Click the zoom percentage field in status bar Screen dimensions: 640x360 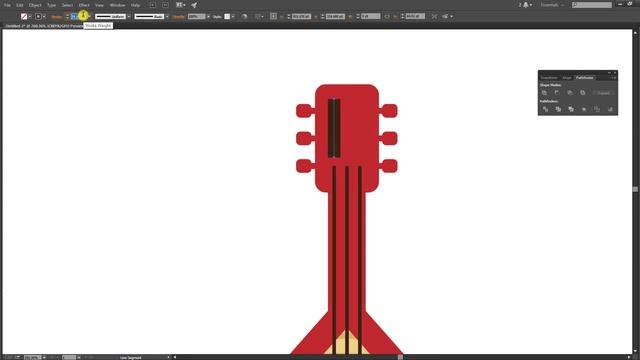click(x=33, y=358)
